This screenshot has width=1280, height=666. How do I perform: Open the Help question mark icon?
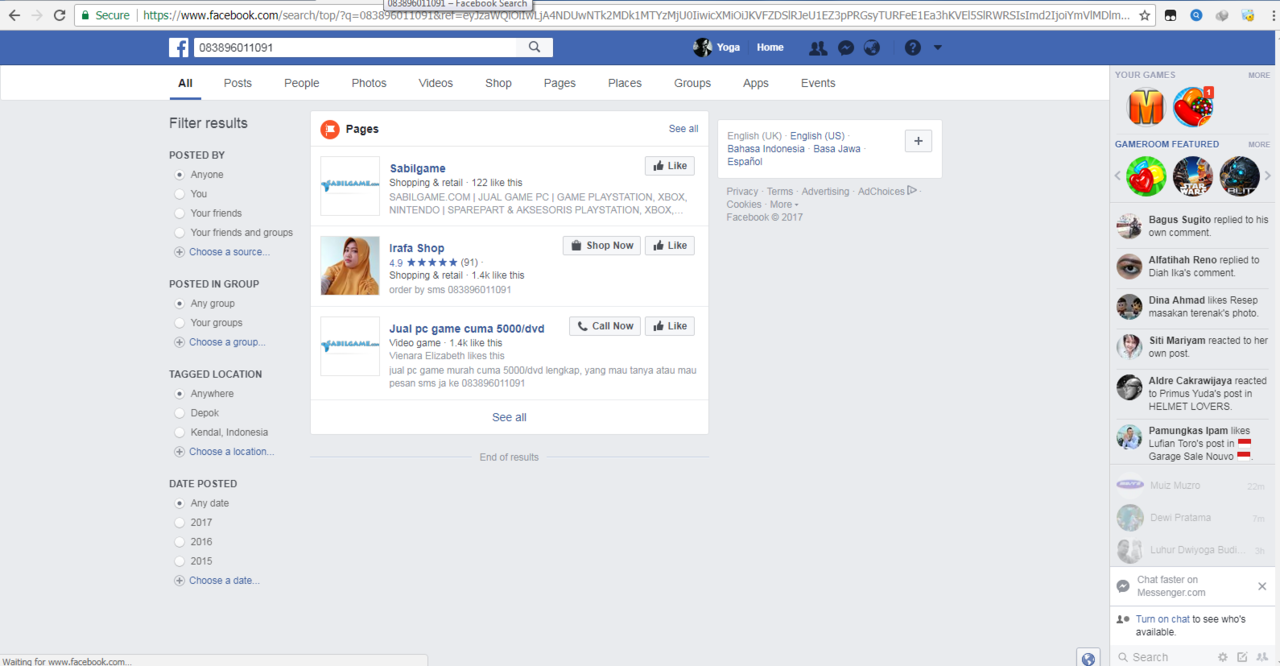(913, 48)
